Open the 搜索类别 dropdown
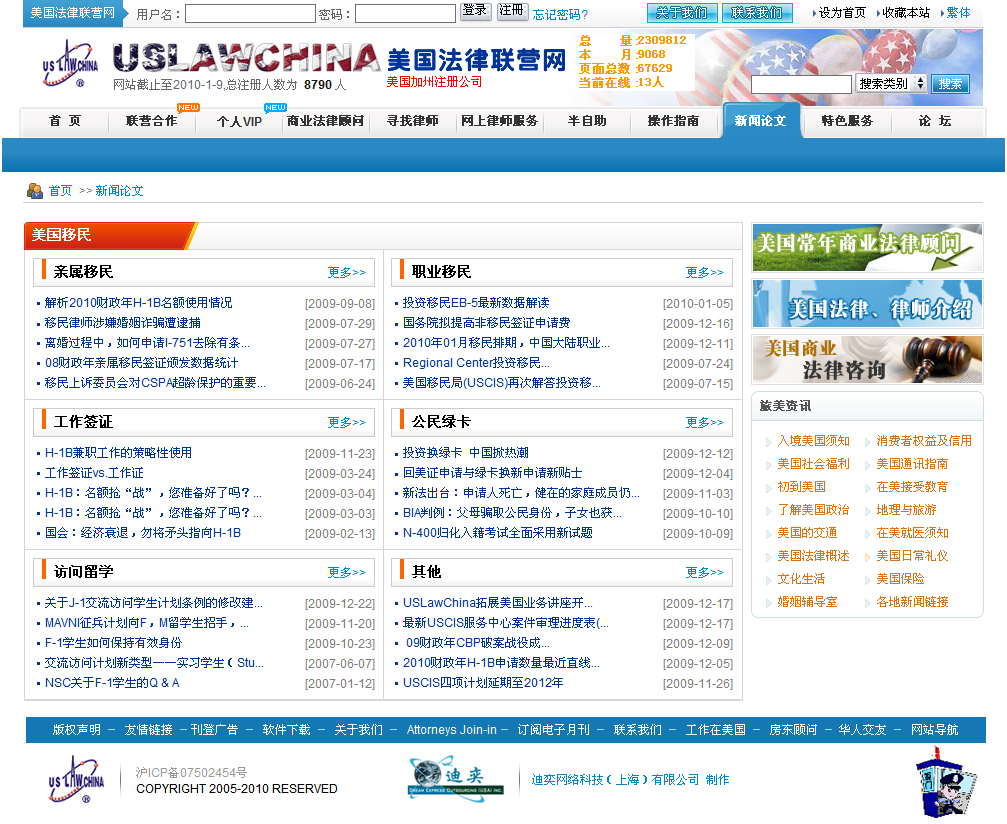This screenshot has width=1007, height=824. coord(891,83)
